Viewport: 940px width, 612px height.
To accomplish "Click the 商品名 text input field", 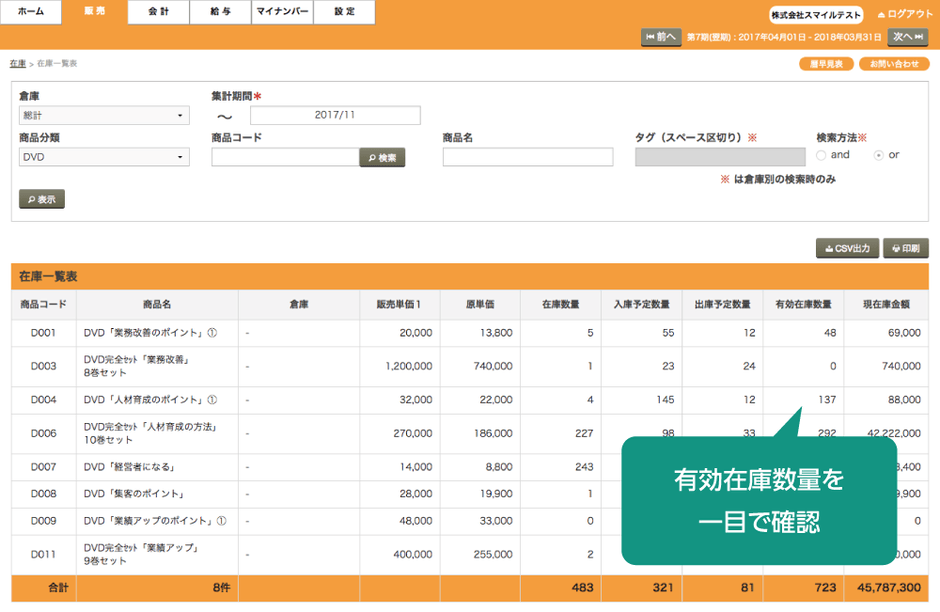I will pyautogui.click(x=528, y=157).
